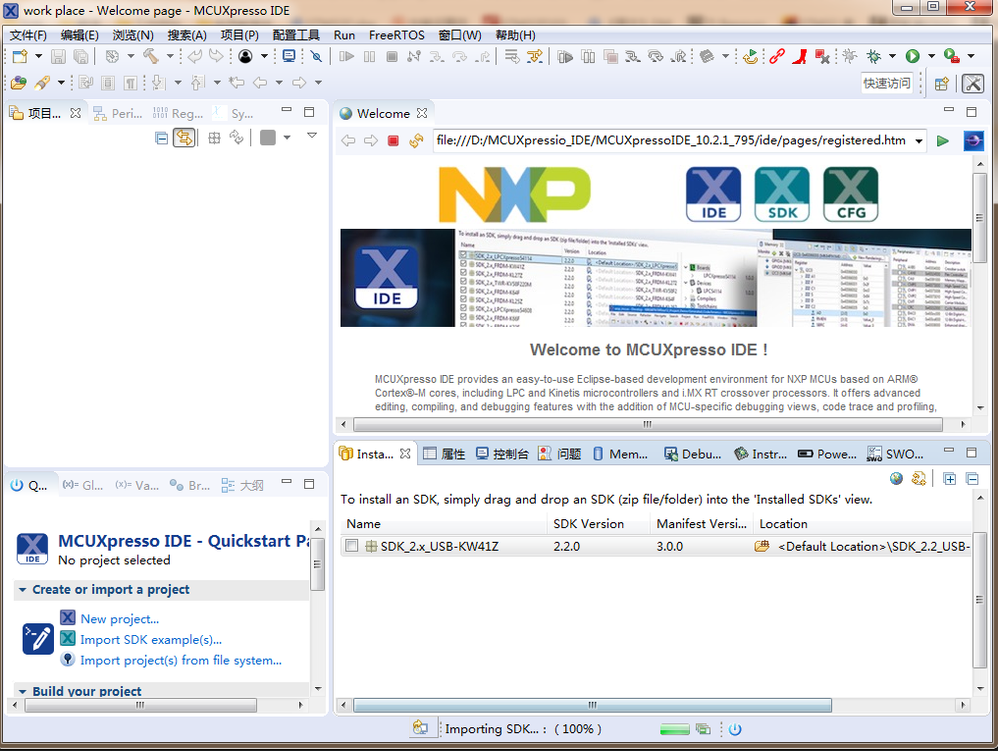Switch to the 大纲 outline tab
998x751 pixels.
[x=242, y=486]
